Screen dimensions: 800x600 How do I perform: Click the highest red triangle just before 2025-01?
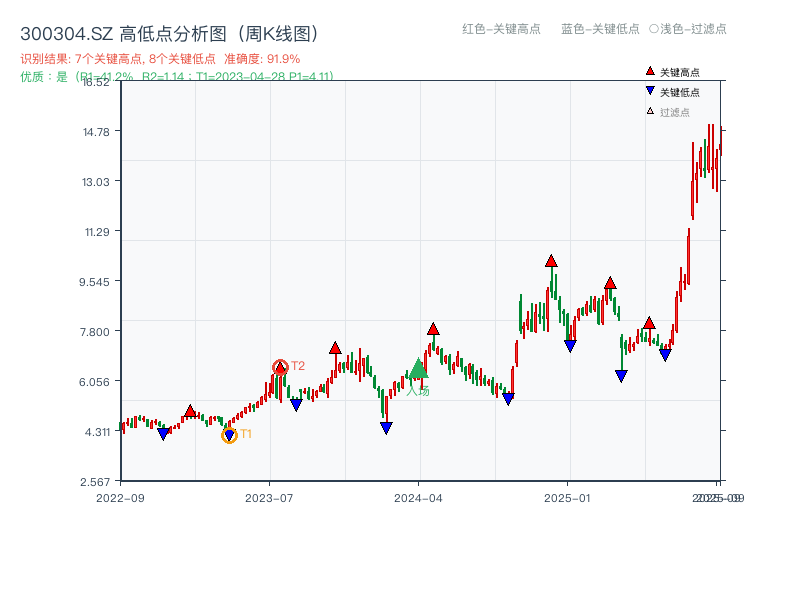tap(551, 261)
